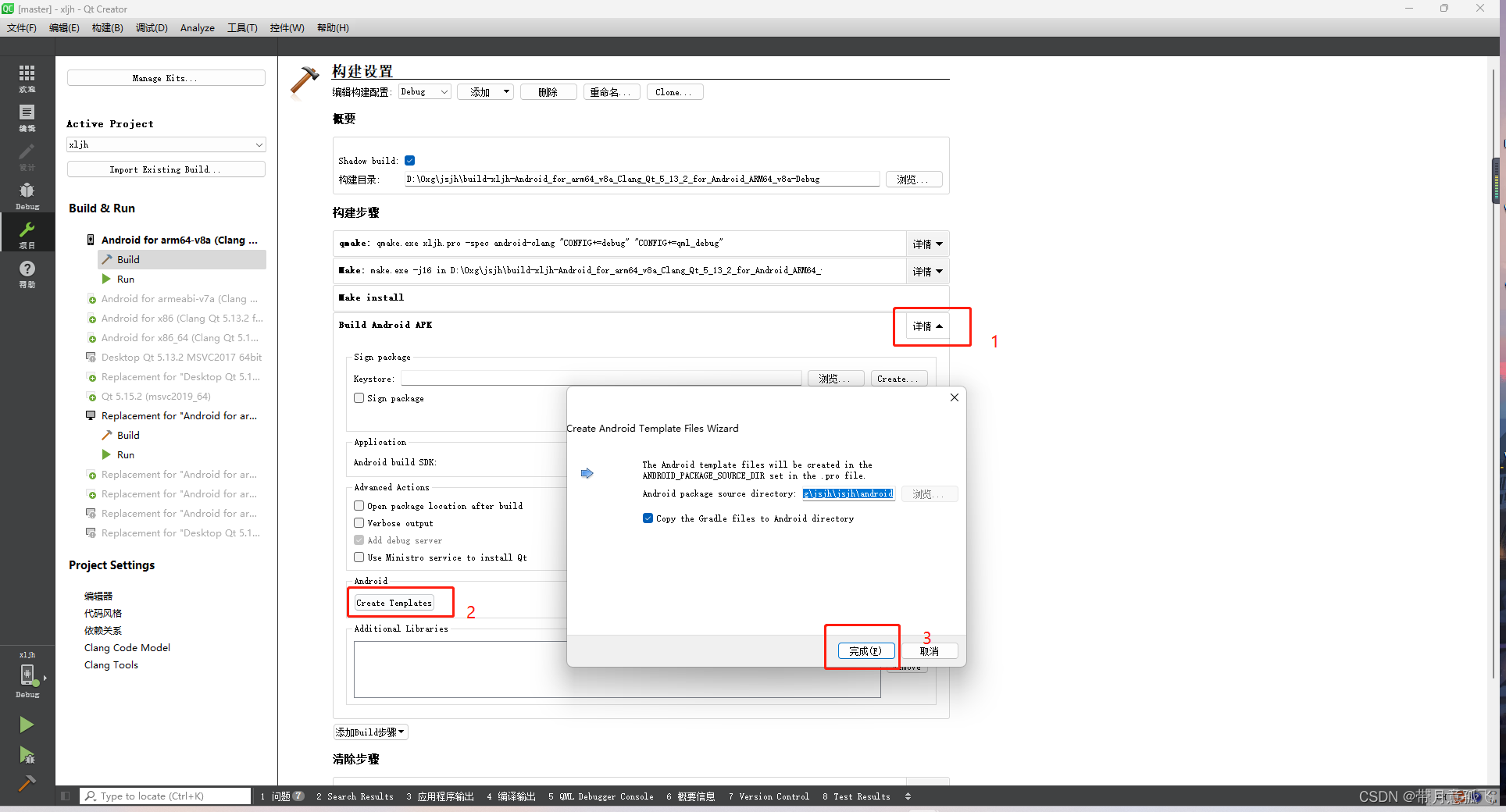Click the icon beside Desktop Qt 5.13.2 MSVC2017

(x=91, y=357)
